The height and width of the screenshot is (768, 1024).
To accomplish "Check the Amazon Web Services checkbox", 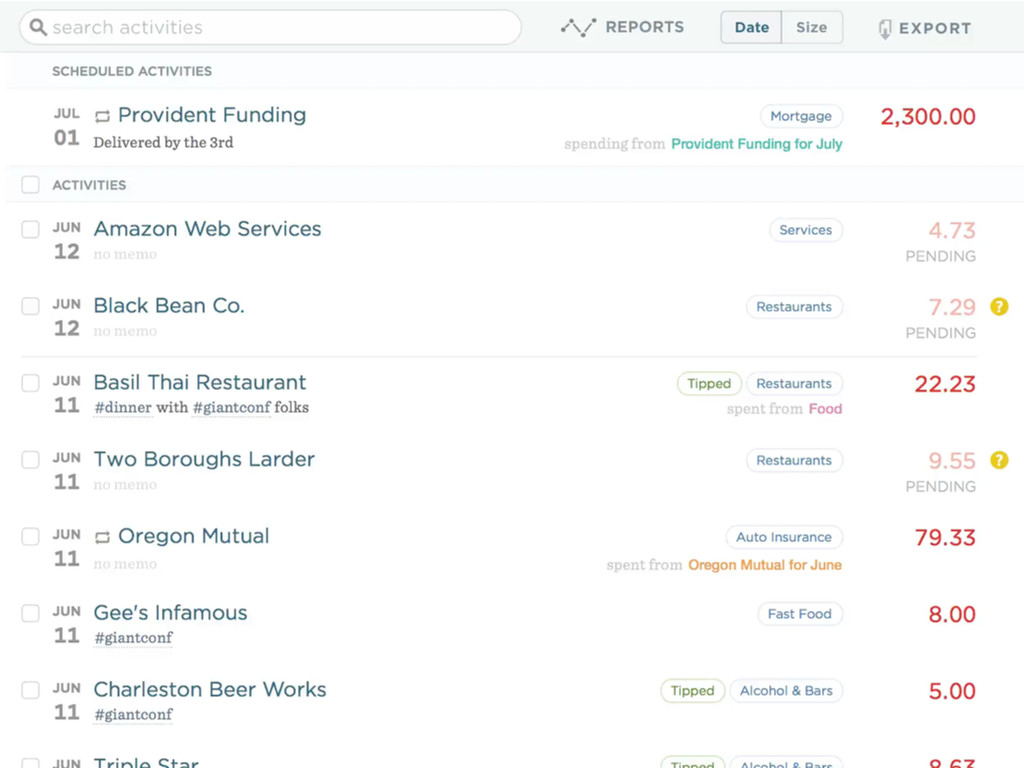I will (30, 229).
